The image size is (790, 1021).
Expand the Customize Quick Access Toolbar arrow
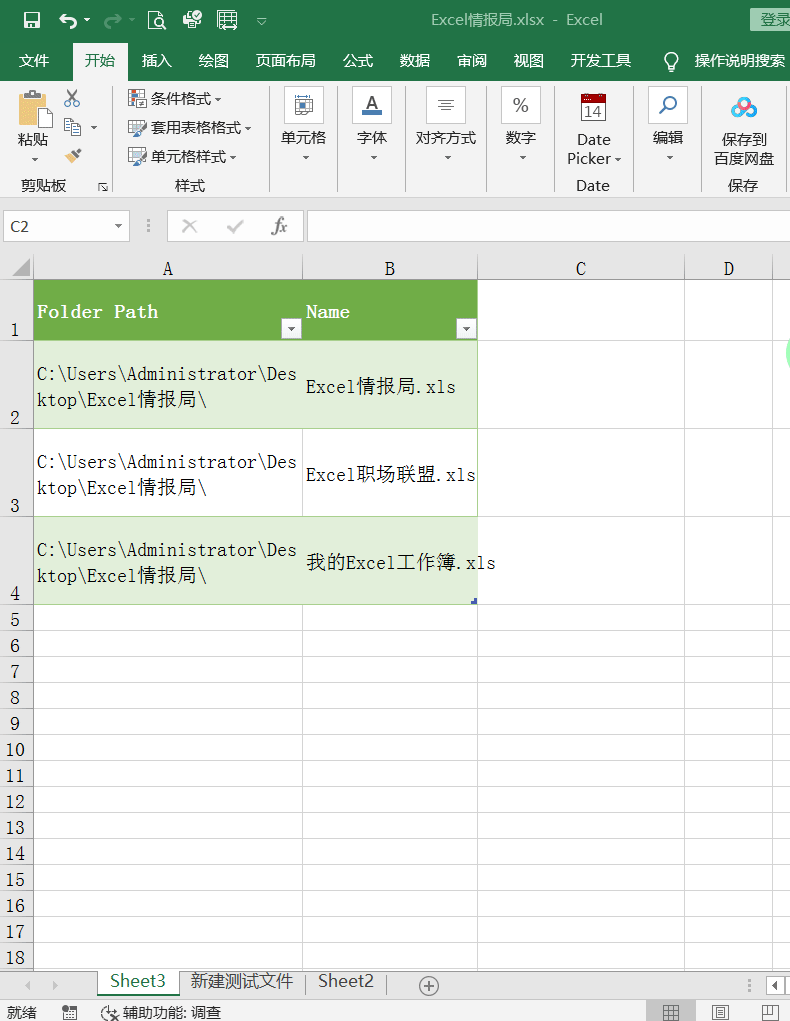[x=262, y=21]
